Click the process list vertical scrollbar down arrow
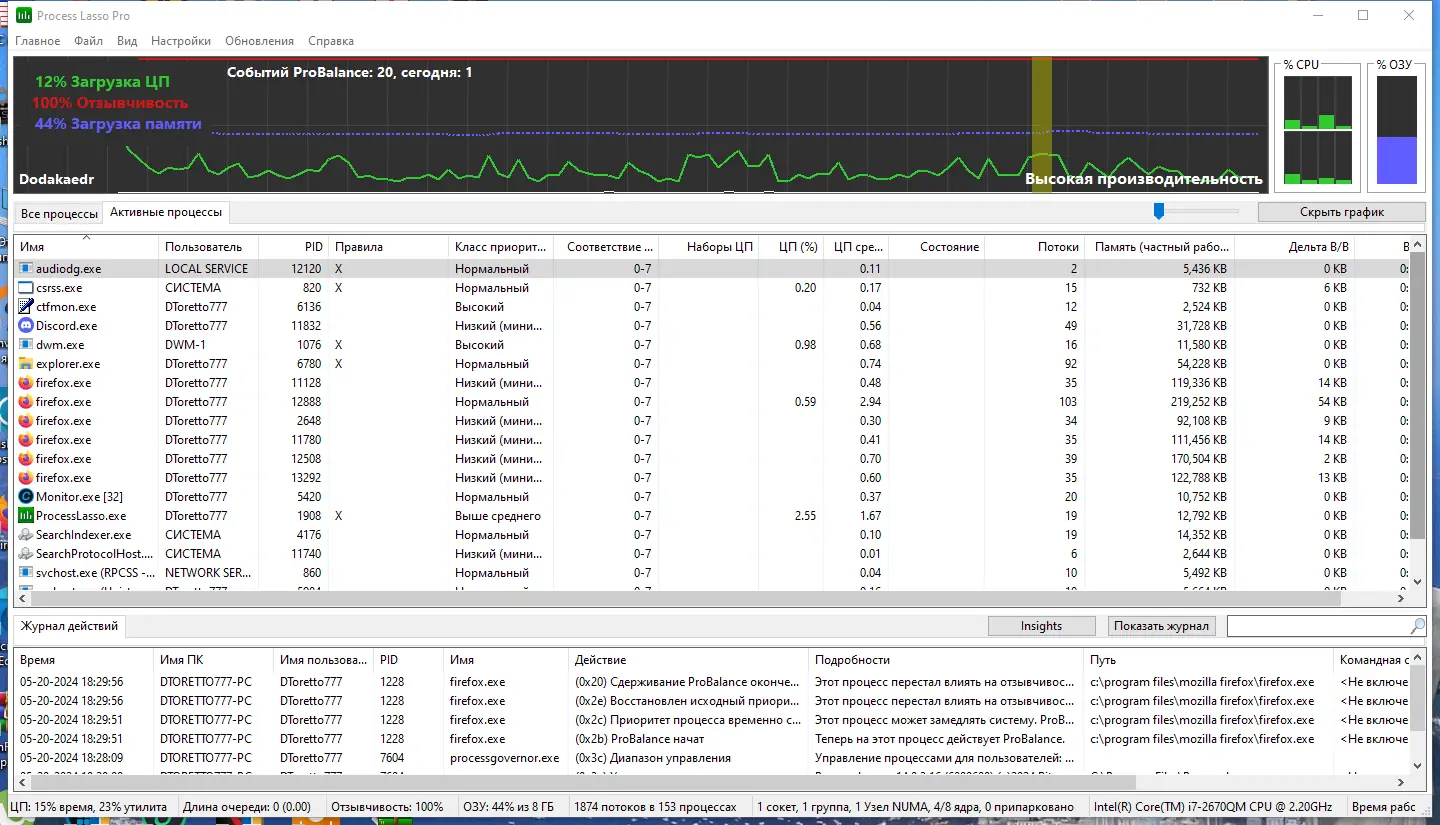 pyautogui.click(x=1417, y=580)
